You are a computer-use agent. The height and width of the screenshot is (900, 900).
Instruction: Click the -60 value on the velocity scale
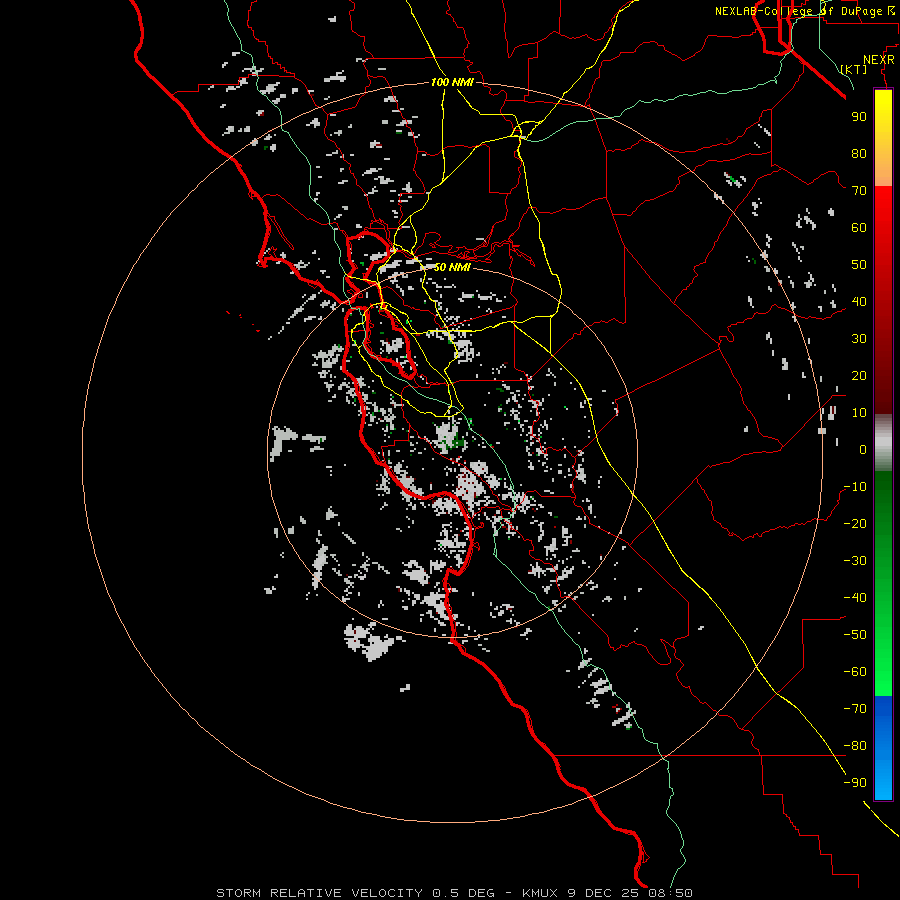[x=855, y=672]
